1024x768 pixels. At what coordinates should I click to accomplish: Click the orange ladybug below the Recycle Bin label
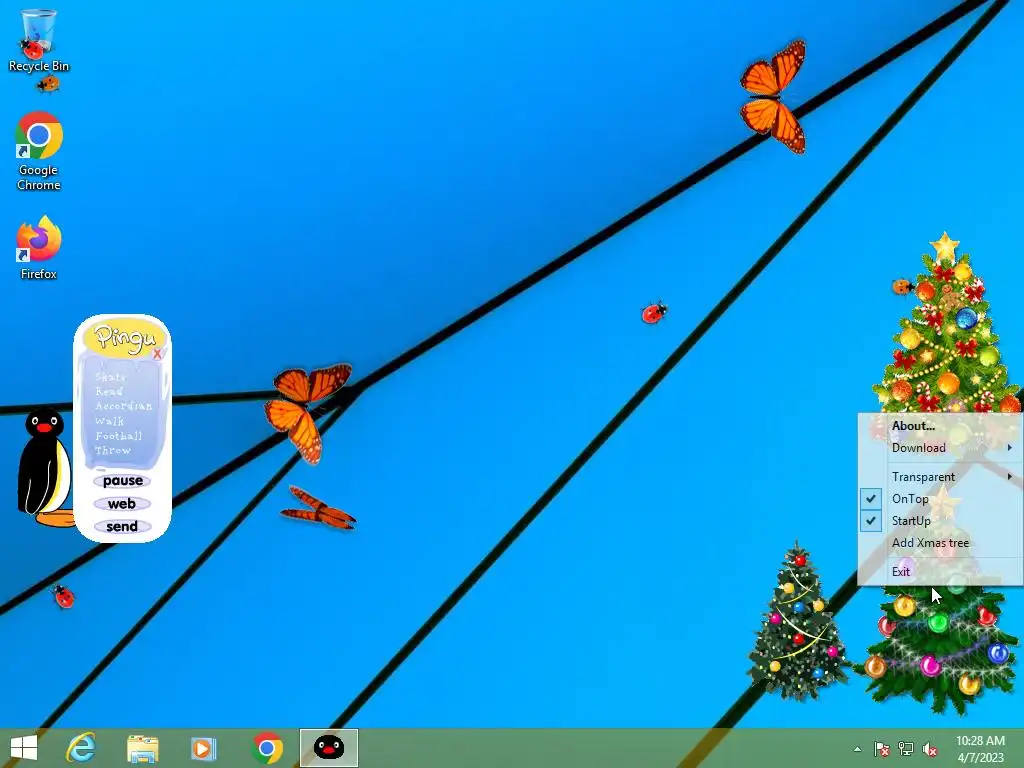point(48,83)
